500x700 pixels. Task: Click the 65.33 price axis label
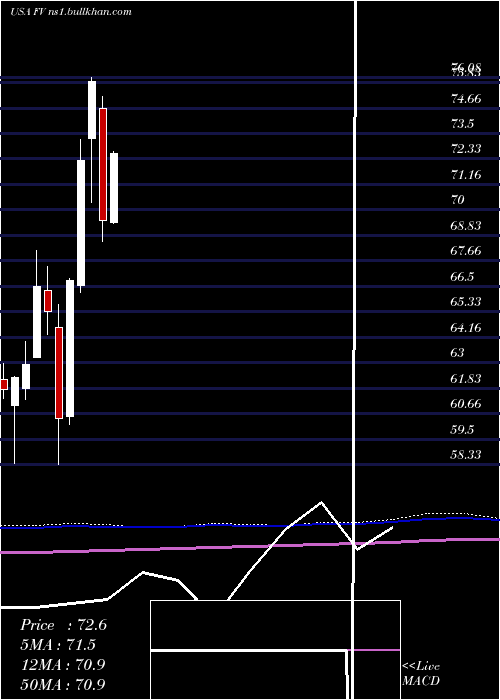466,302
